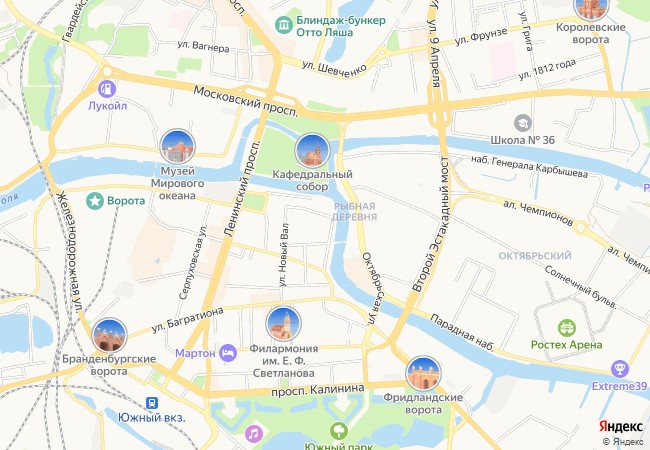The height and width of the screenshot is (450, 650).
Task: Select the Cathedral photo marker
Action: click(313, 151)
